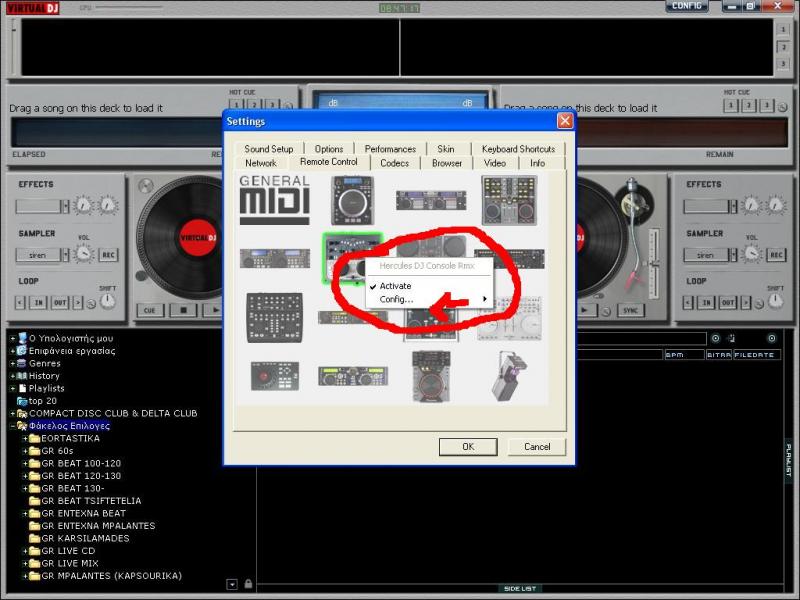Screen dimensions: 800x600
Task: Open right deck sampler siren dropdown
Action: (x=733, y=255)
